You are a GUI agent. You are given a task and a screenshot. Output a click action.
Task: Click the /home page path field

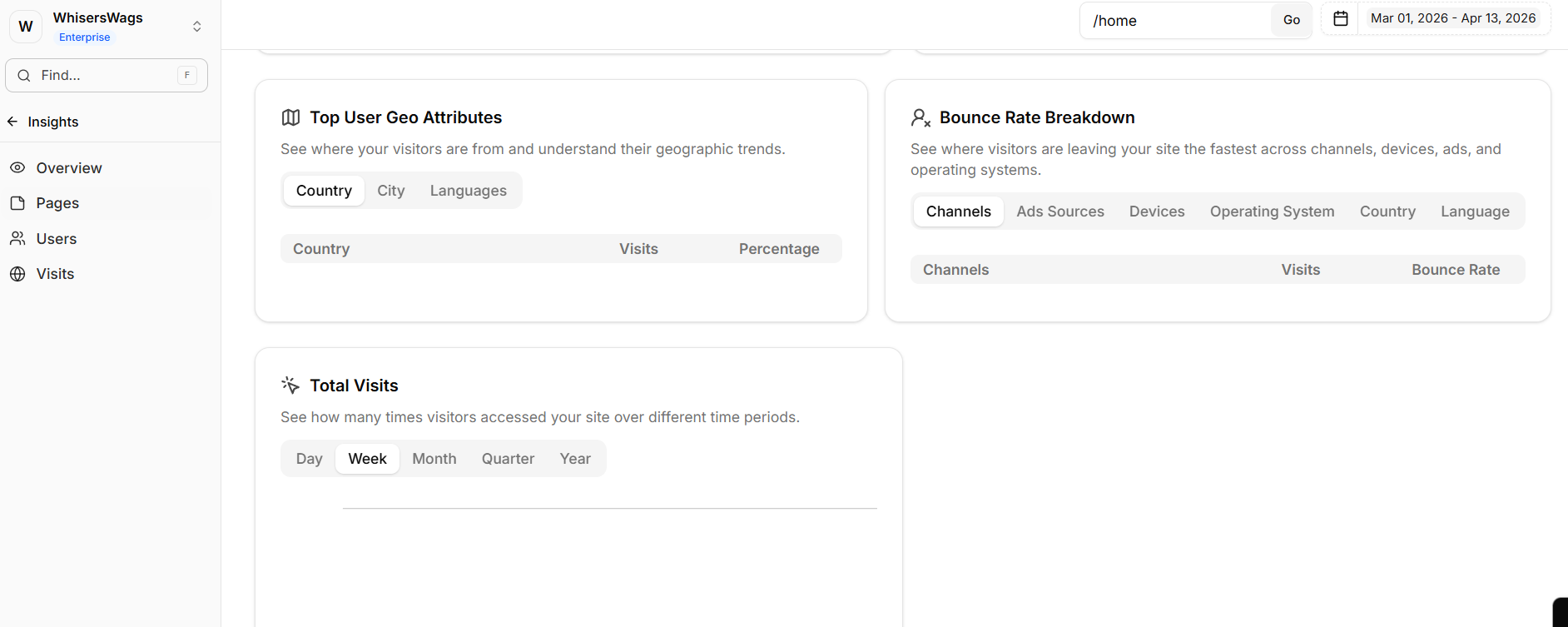click(x=1175, y=21)
